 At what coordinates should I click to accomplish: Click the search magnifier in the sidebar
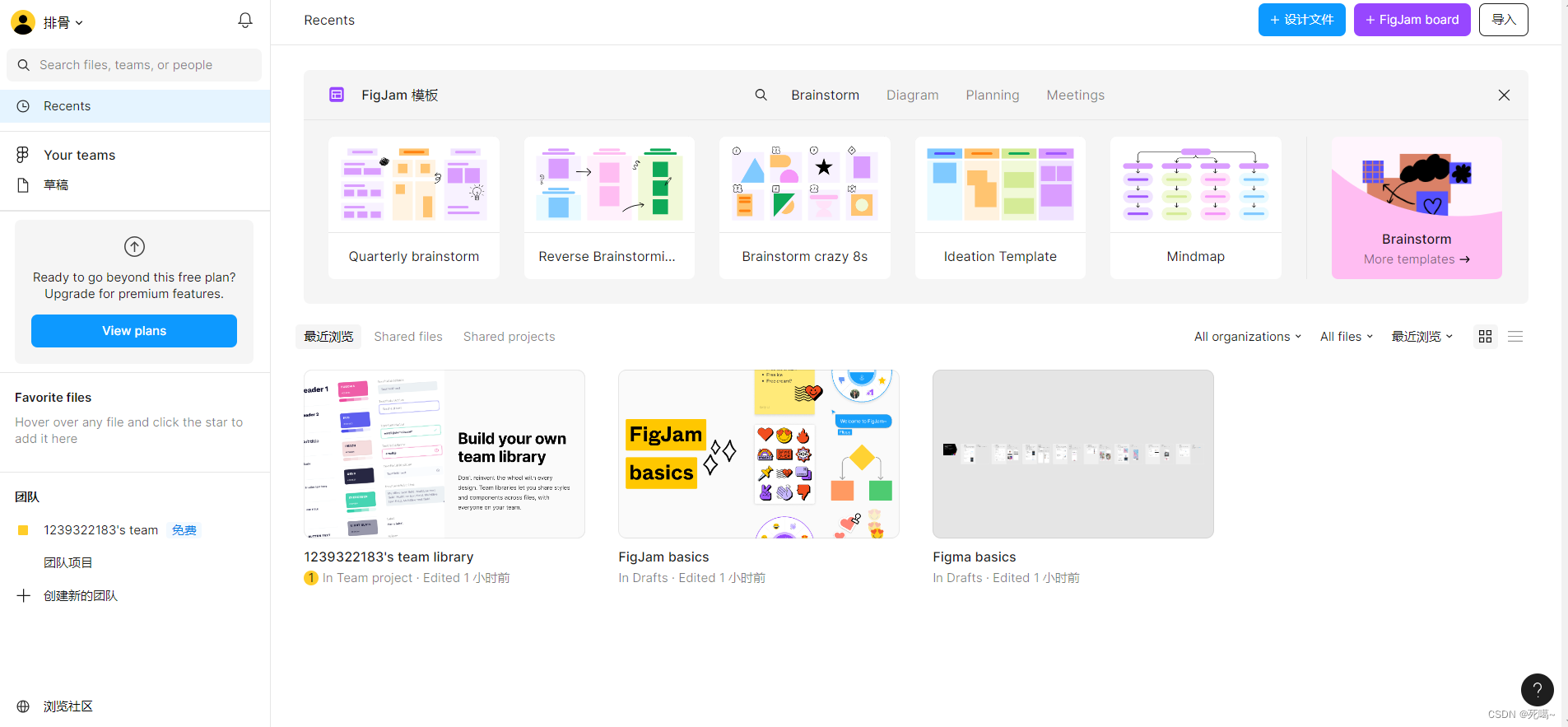(x=24, y=65)
